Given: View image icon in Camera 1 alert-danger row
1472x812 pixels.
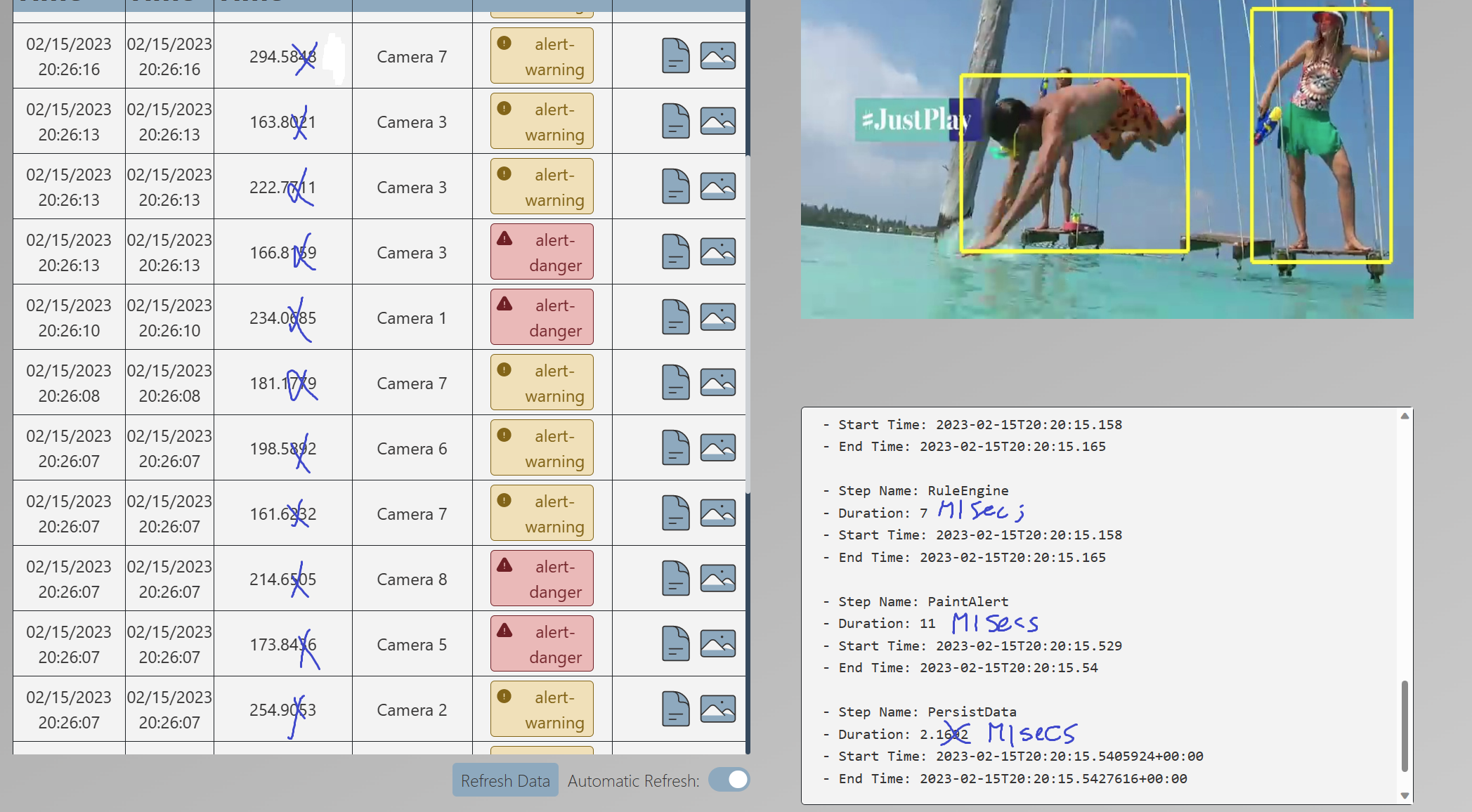Looking at the screenshot, I should (x=717, y=317).
